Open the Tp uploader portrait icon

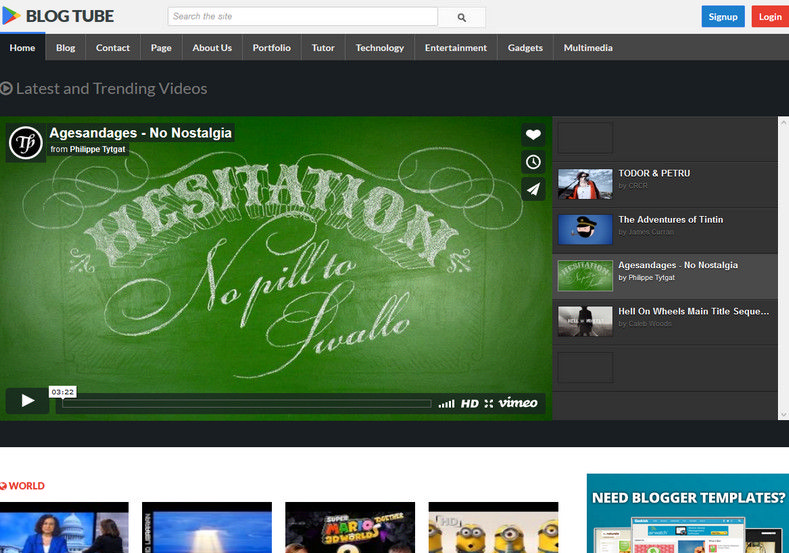click(26, 143)
